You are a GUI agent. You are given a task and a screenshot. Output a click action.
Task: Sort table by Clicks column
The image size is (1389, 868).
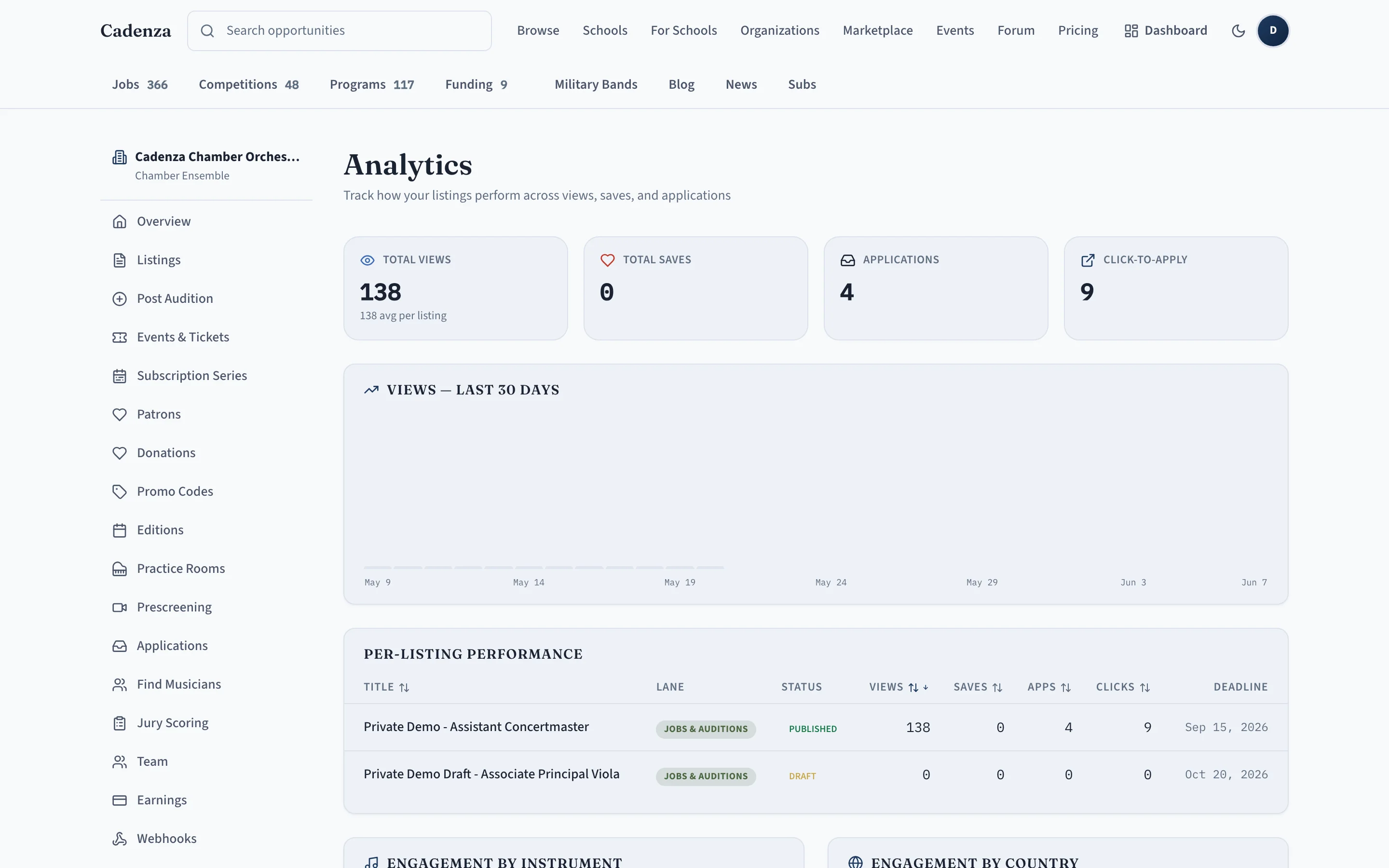point(1123,687)
